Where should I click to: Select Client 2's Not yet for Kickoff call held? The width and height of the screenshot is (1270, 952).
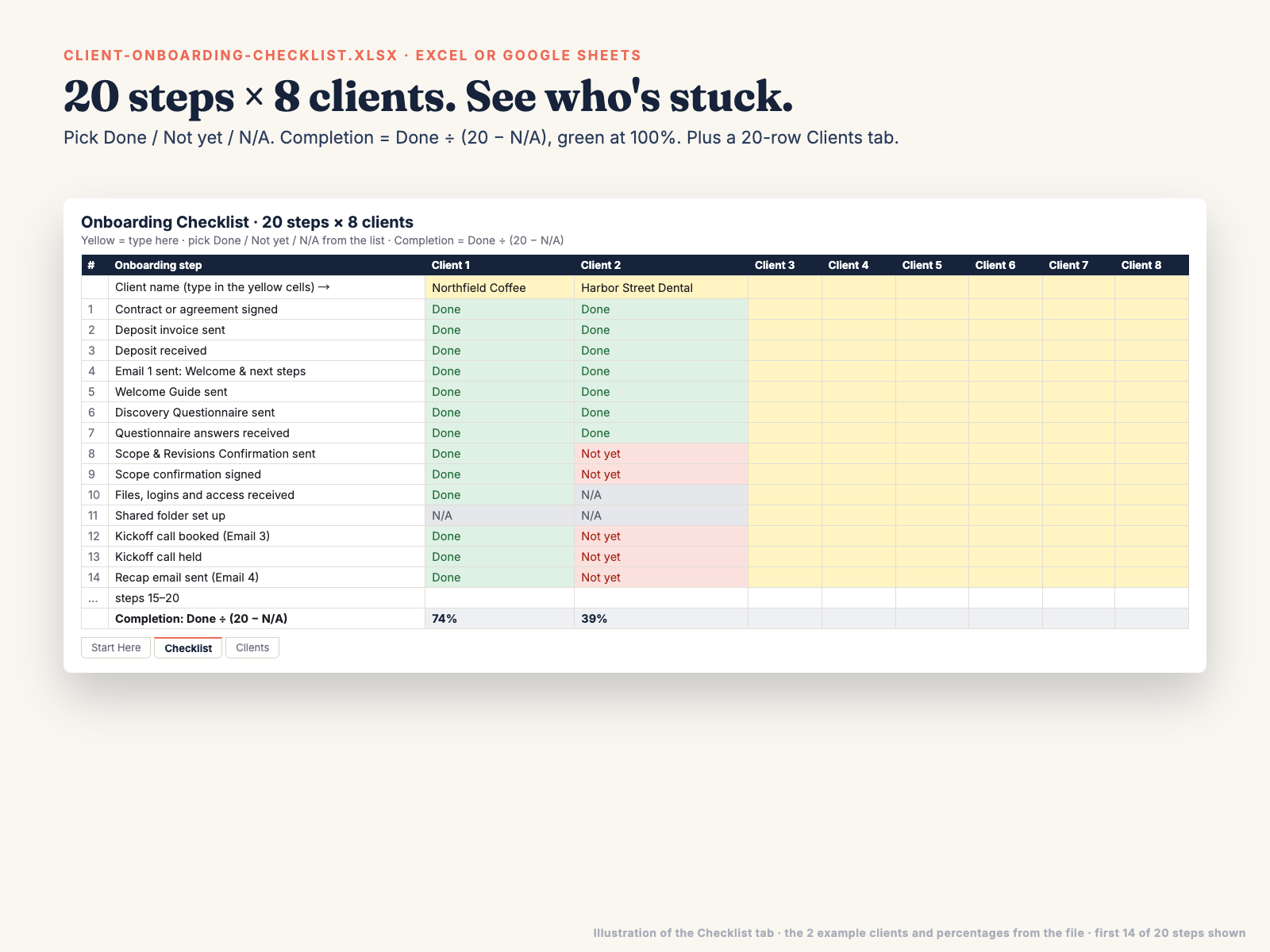click(x=661, y=557)
